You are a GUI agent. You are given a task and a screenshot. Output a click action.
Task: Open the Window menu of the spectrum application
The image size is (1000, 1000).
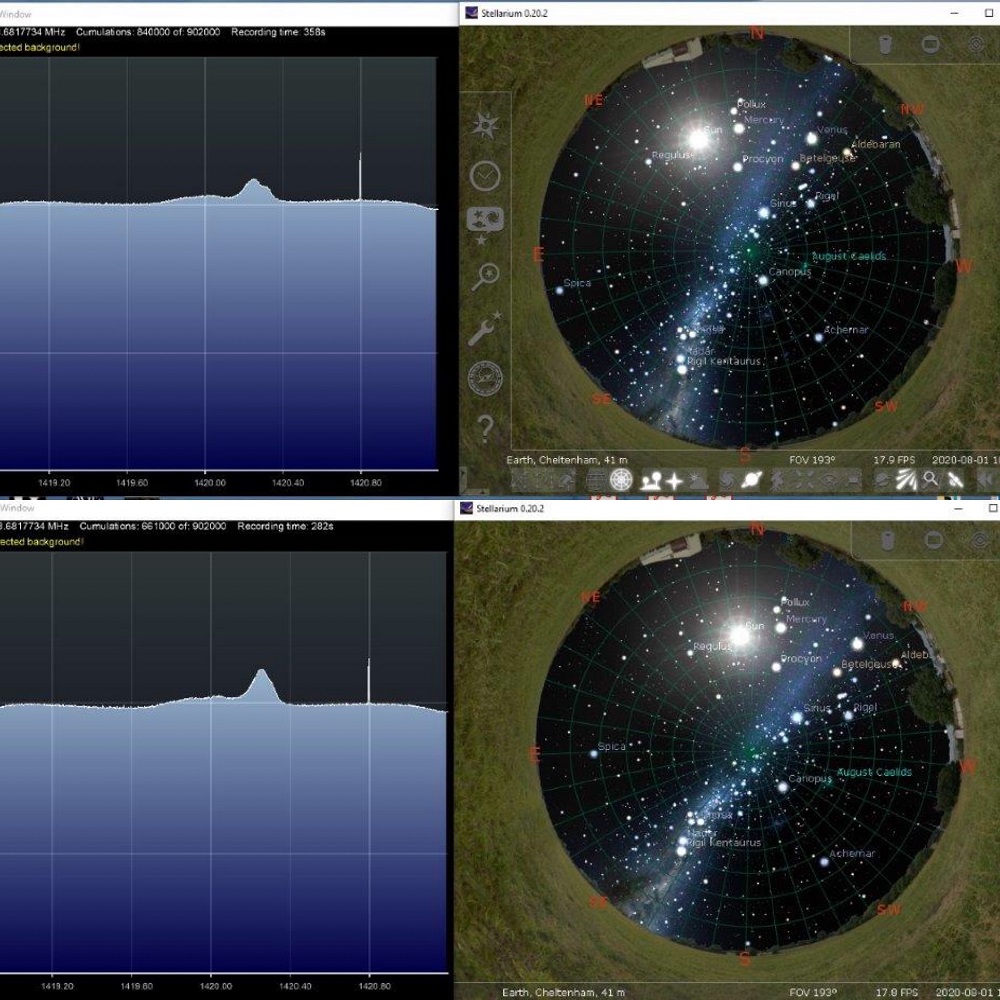click(x=15, y=15)
